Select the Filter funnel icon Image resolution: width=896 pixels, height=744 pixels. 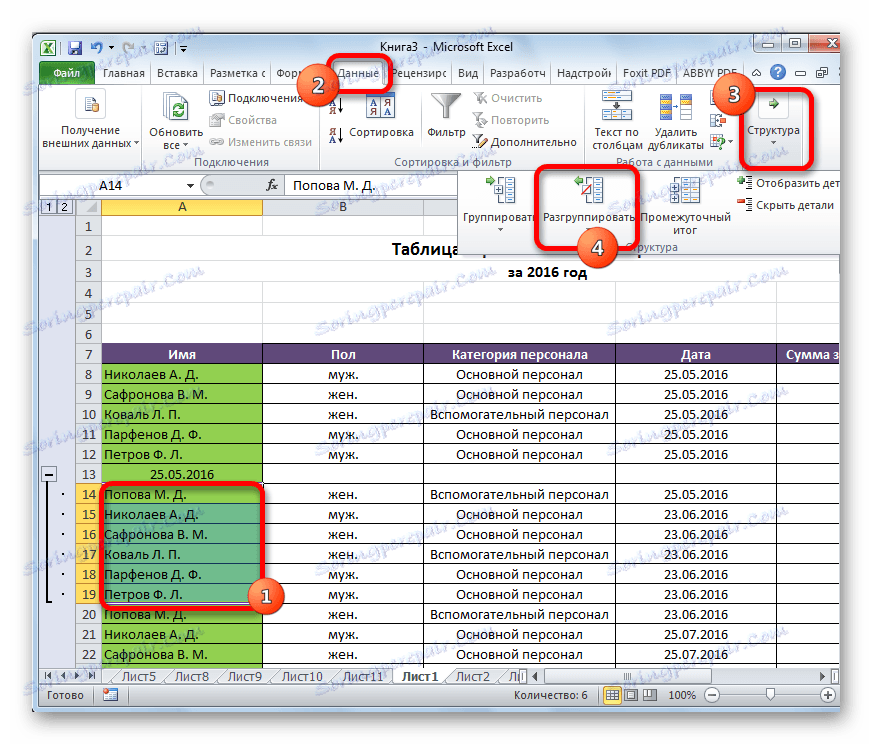click(444, 105)
